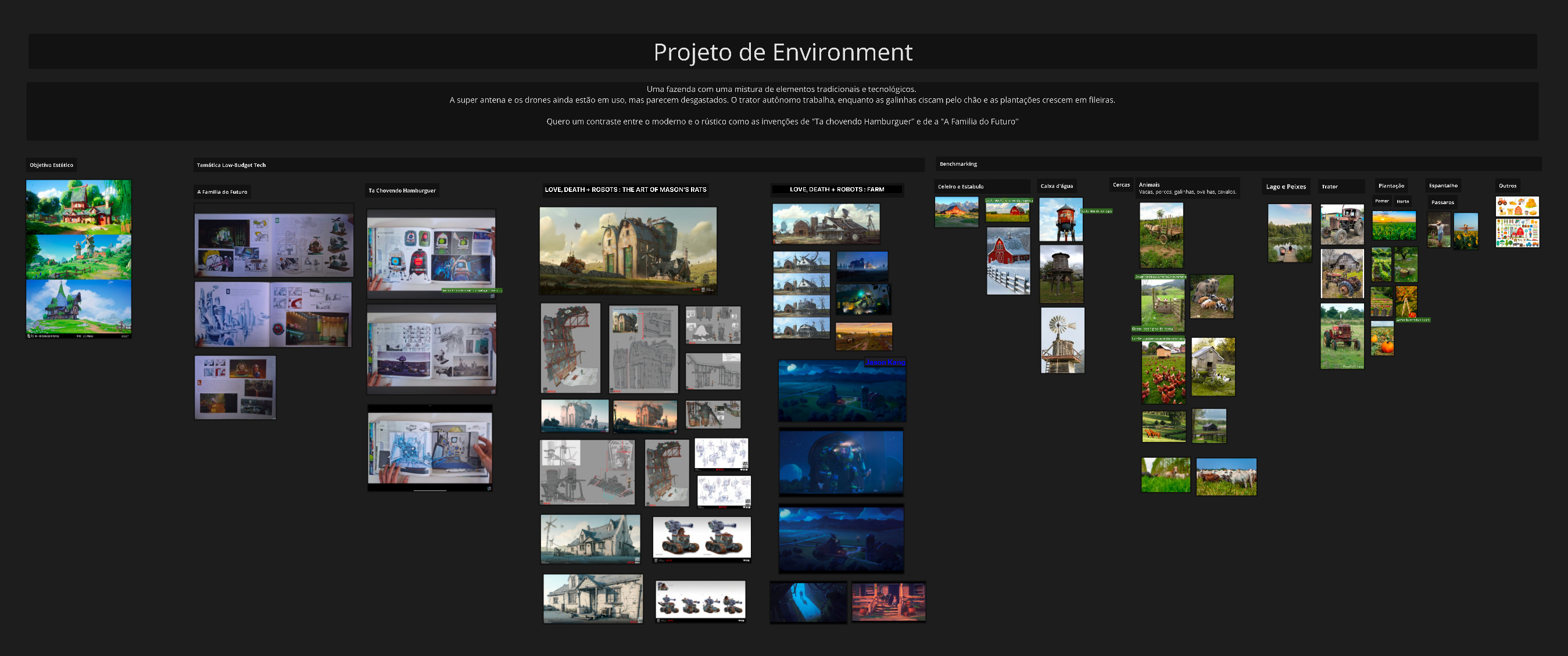Image resolution: width=1568 pixels, height=656 pixels.
Task: Click the 'A Família do Futuro' label
Action: pos(222,192)
